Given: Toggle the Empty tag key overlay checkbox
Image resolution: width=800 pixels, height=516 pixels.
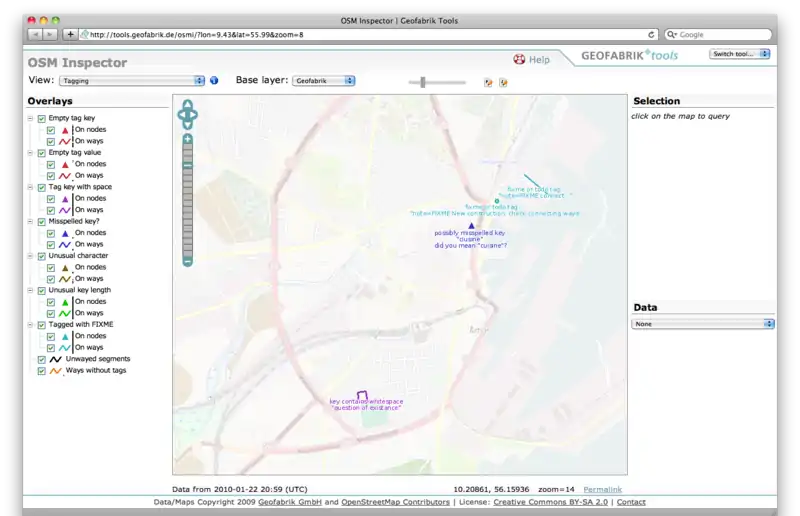Looking at the screenshot, I should (42, 118).
